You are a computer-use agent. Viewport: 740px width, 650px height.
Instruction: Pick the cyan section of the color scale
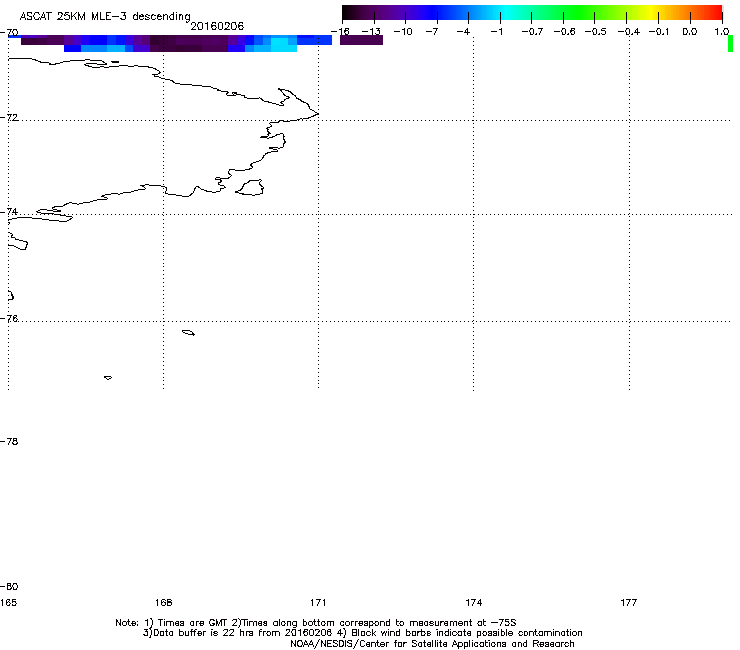tap(507, 12)
